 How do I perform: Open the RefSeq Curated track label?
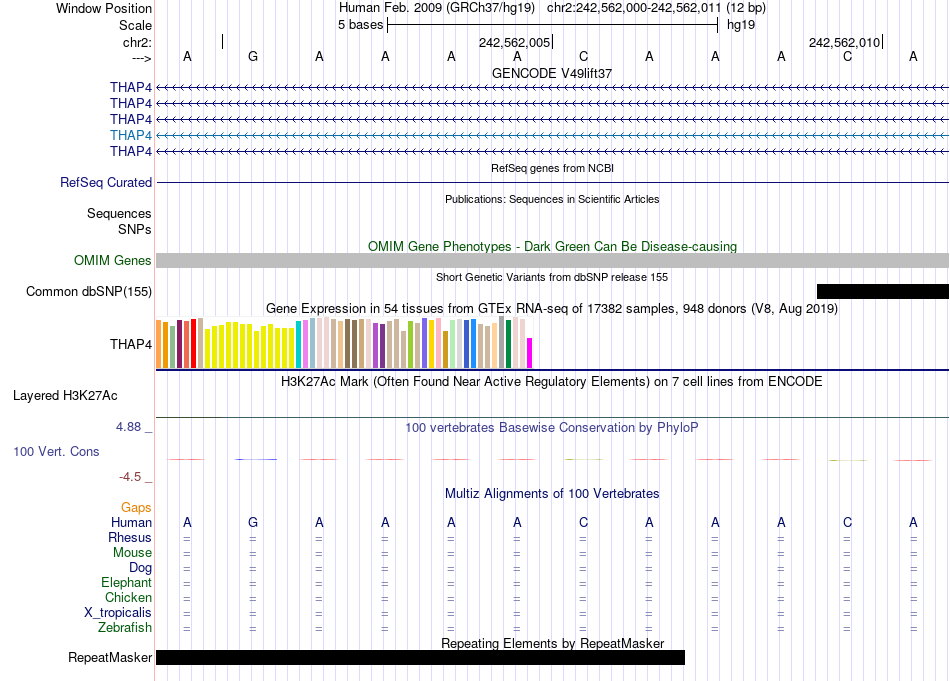[106, 182]
